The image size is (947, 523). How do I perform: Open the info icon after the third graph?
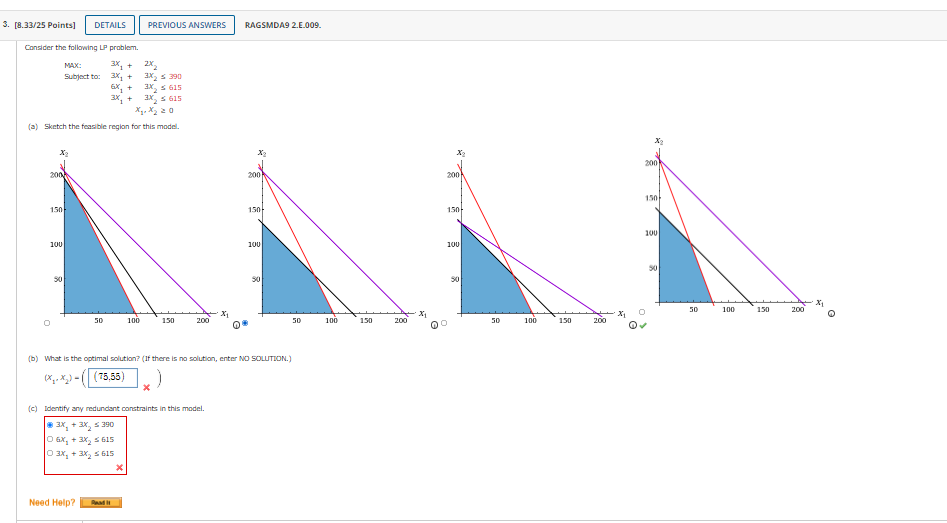[x=633, y=325]
